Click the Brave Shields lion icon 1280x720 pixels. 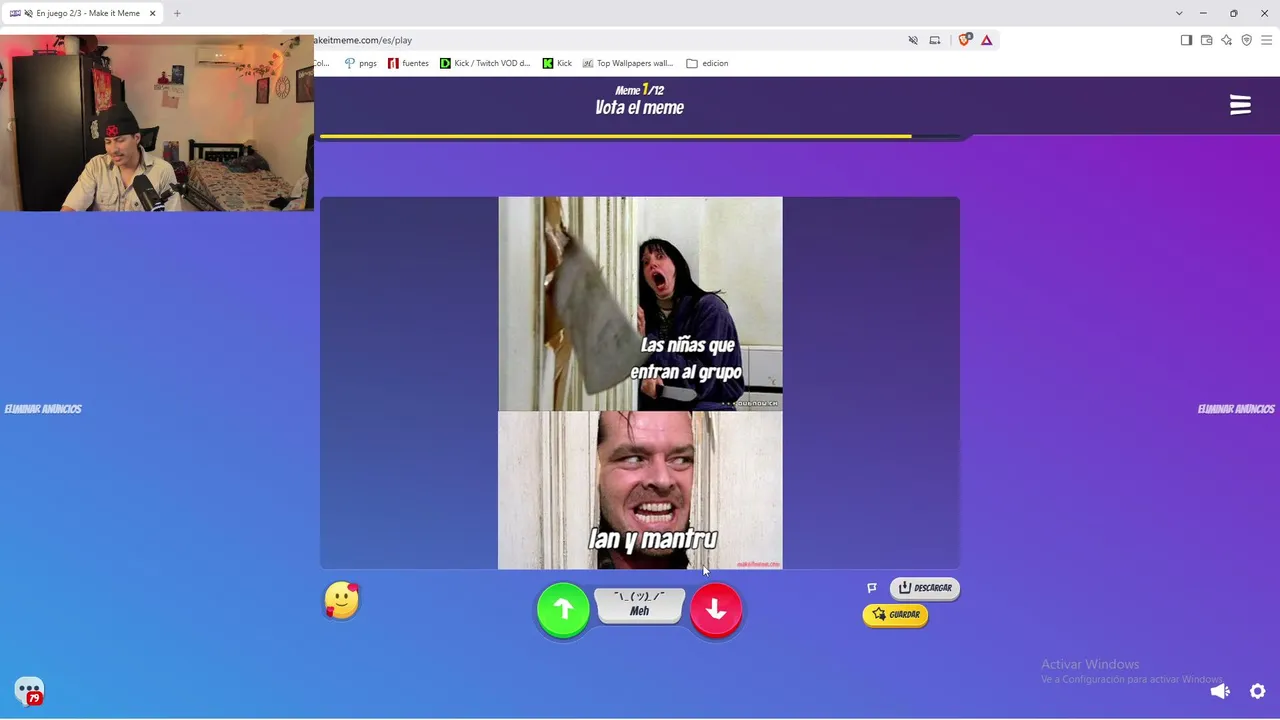tap(964, 40)
